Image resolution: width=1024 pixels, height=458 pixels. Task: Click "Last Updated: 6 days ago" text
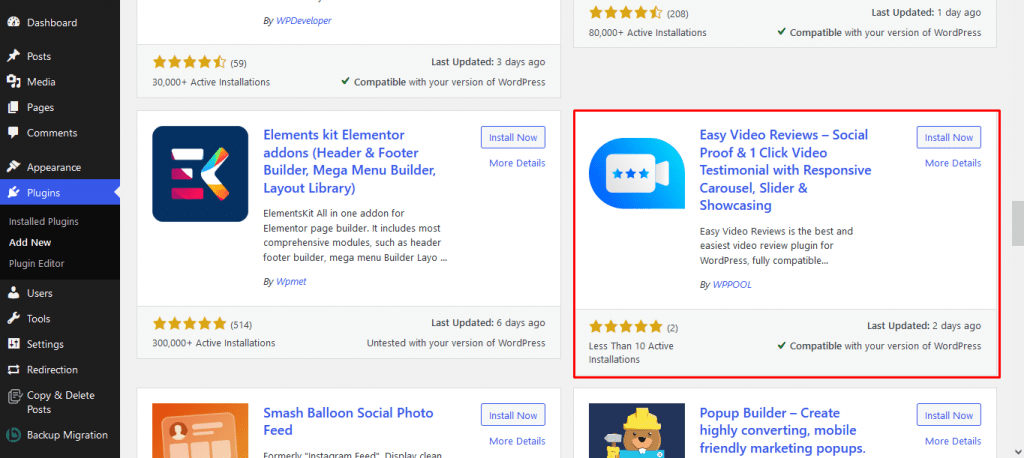point(488,323)
